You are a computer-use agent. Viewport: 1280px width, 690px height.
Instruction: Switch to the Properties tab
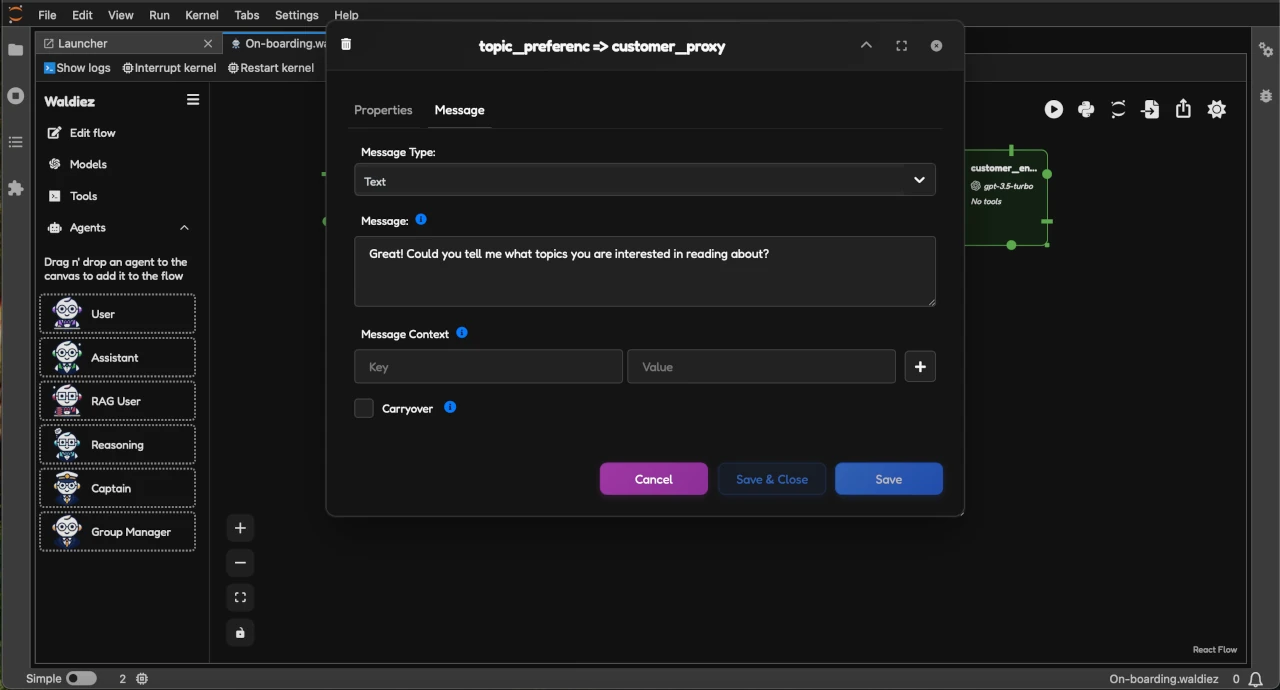pos(383,110)
